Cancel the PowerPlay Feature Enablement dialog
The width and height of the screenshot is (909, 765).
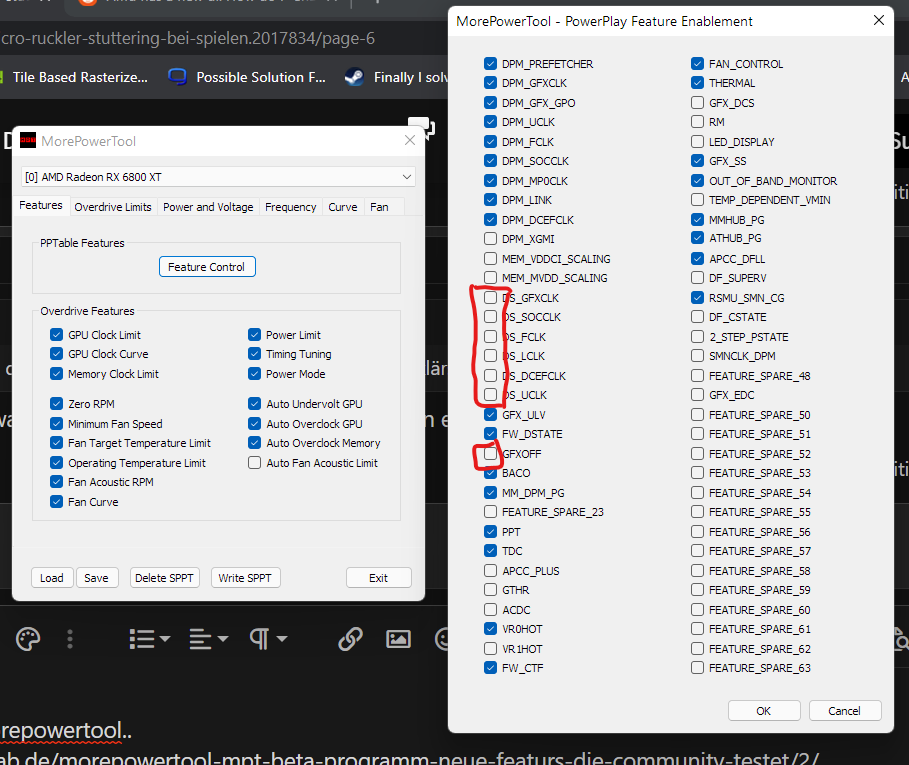[x=845, y=711]
